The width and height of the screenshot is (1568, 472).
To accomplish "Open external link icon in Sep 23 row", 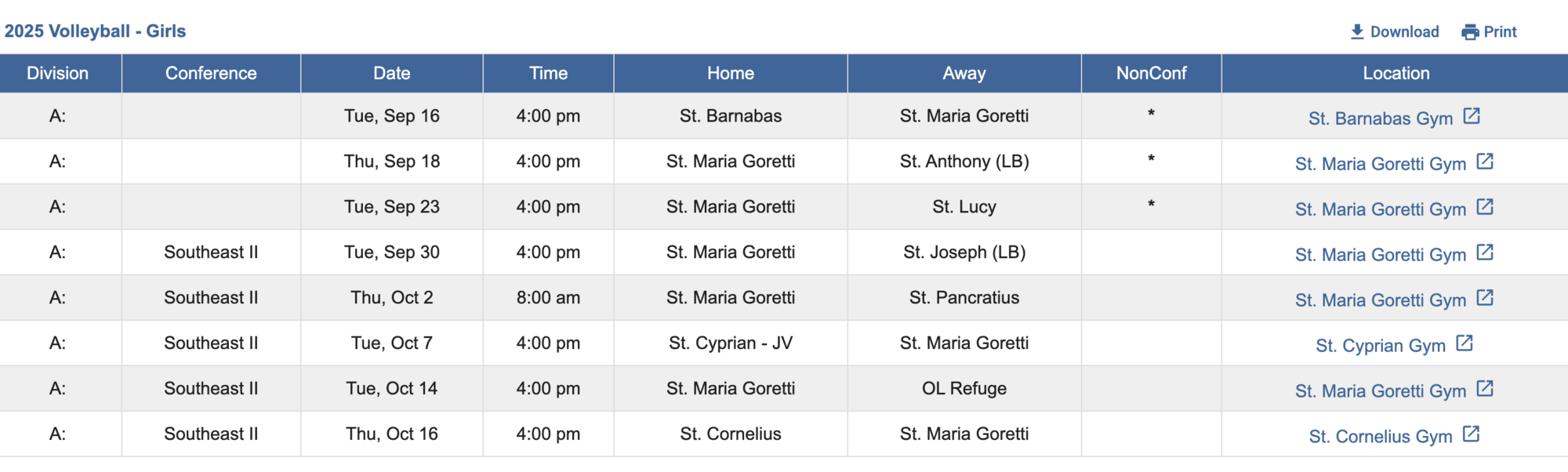I will click(1485, 207).
